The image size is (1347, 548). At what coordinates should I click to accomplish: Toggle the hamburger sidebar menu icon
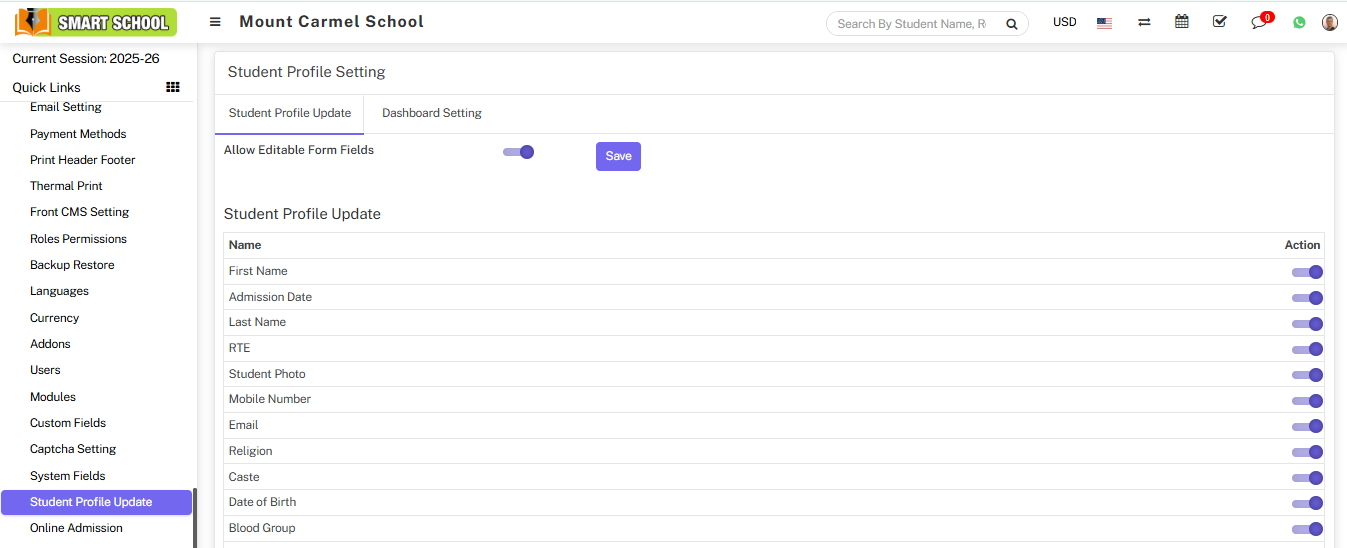tap(215, 22)
